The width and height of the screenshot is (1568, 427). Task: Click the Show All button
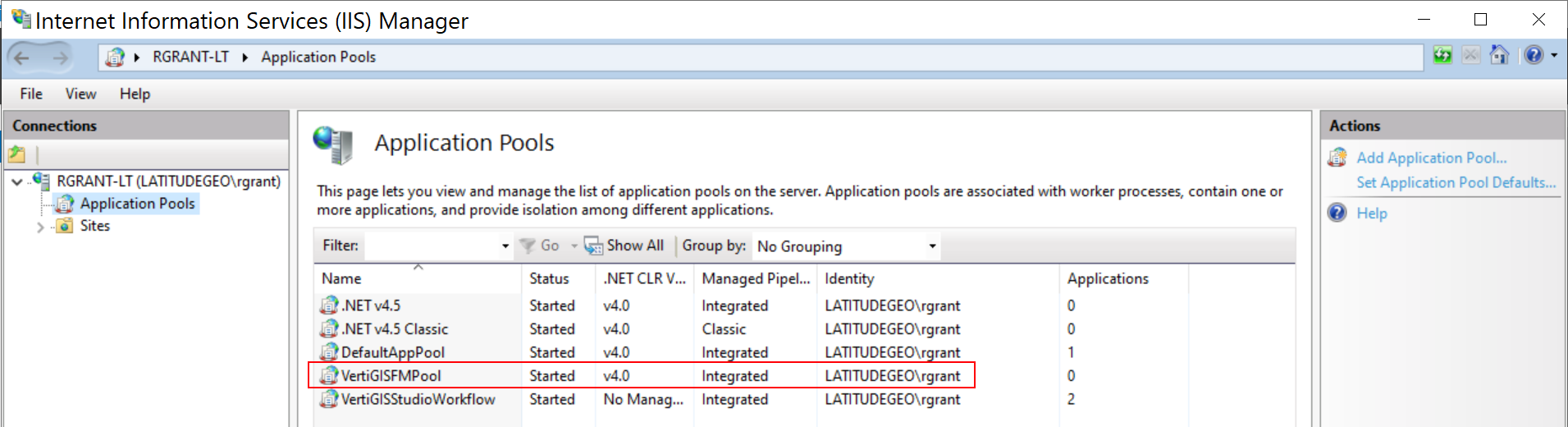point(624,246)
